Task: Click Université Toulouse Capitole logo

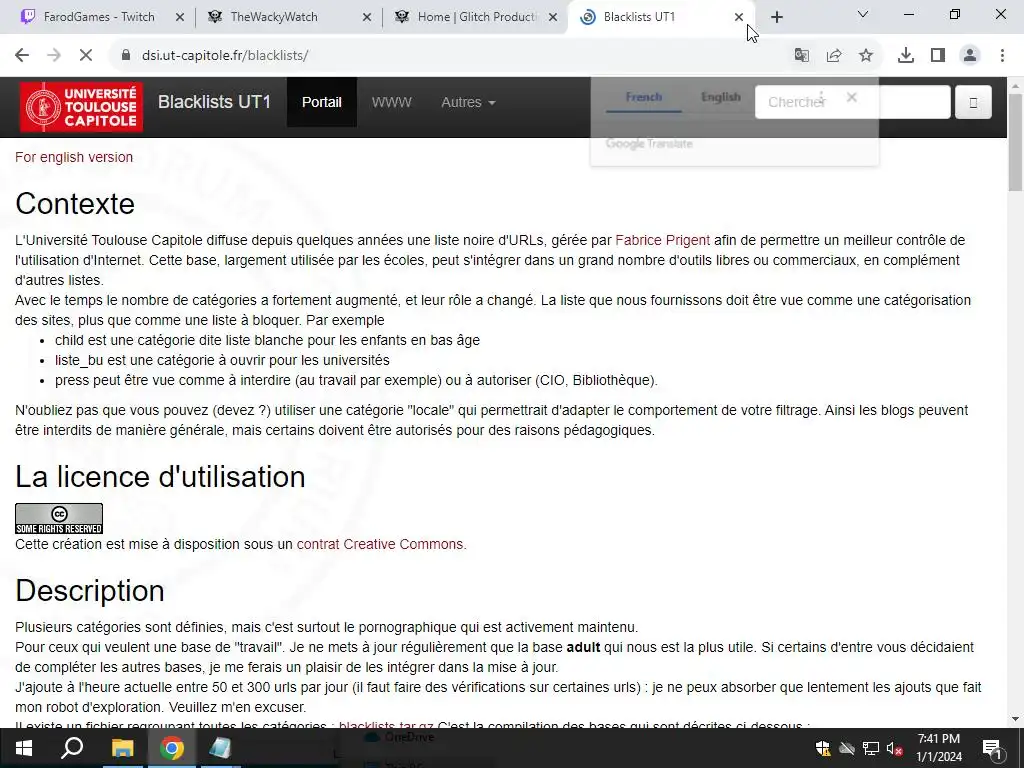Action: coord(81,107)
